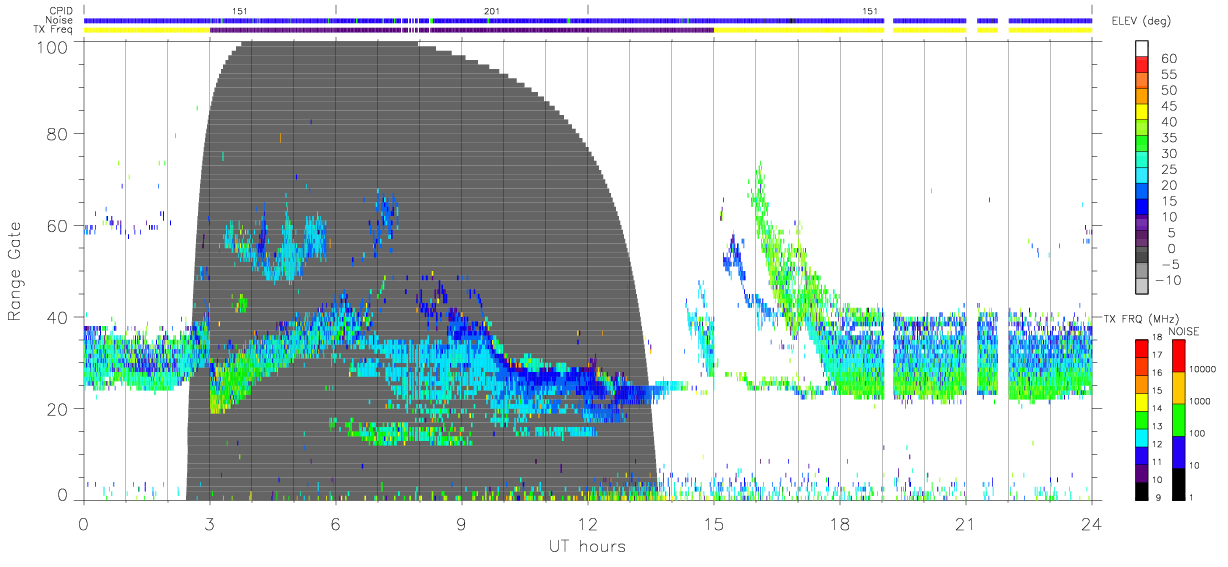This screenshot has width=1228, height=567.
Task: Click the 24 tick on UT hours axis
Action: point(1091,523)
